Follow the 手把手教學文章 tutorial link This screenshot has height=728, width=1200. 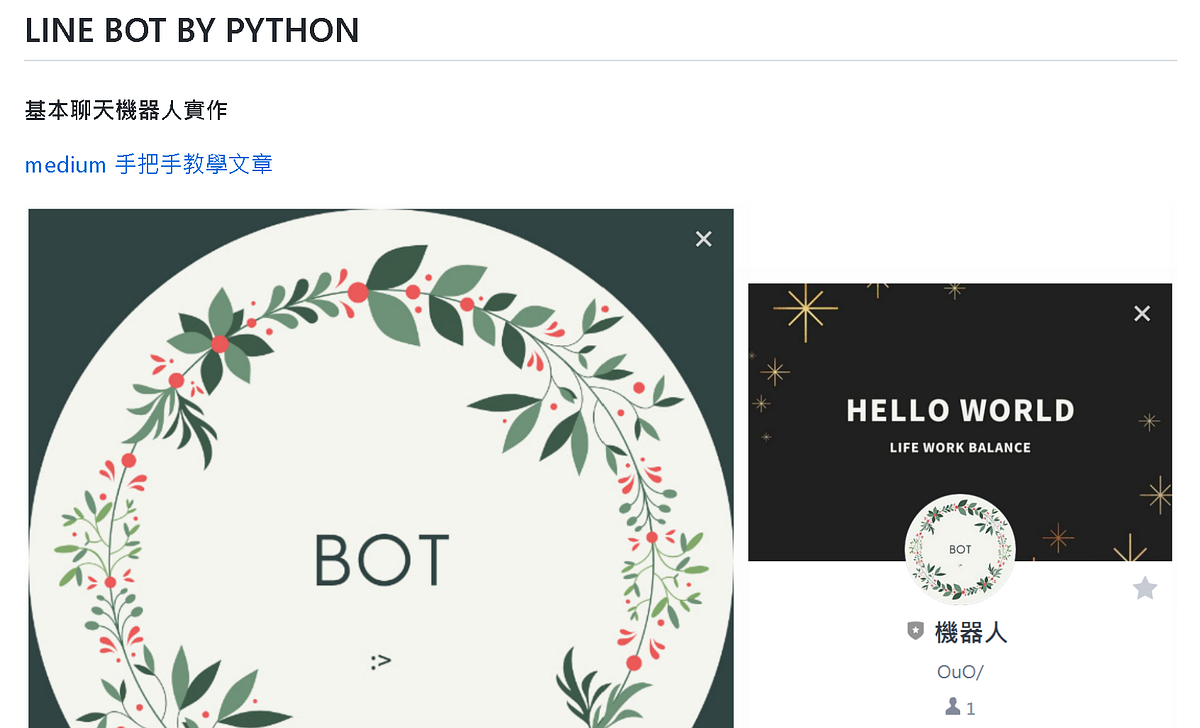pyautogui.click(x=195, y=164)
